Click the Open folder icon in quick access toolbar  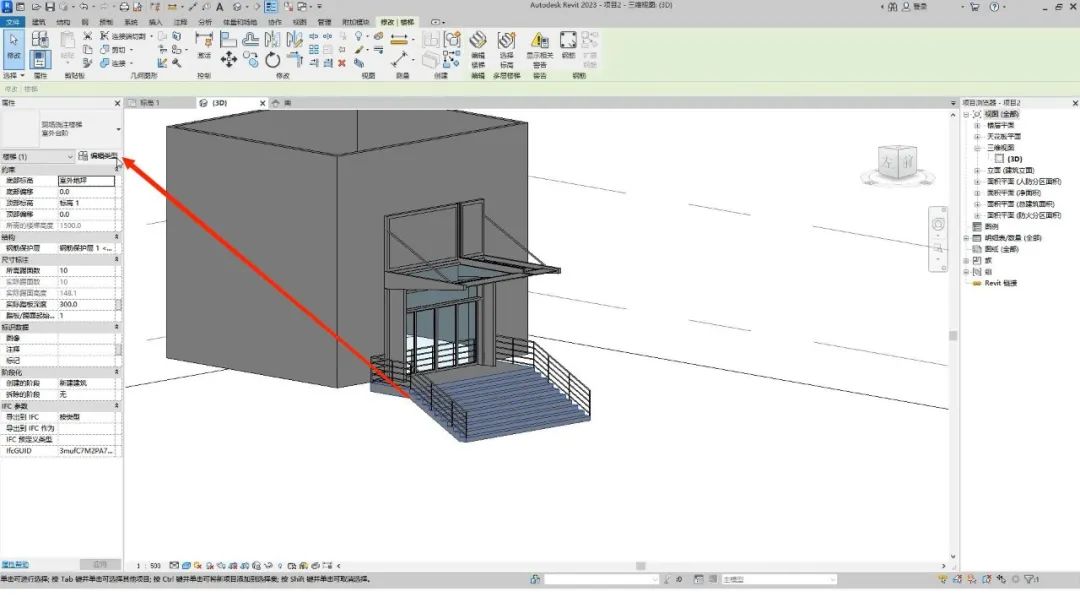click(35, 7)
